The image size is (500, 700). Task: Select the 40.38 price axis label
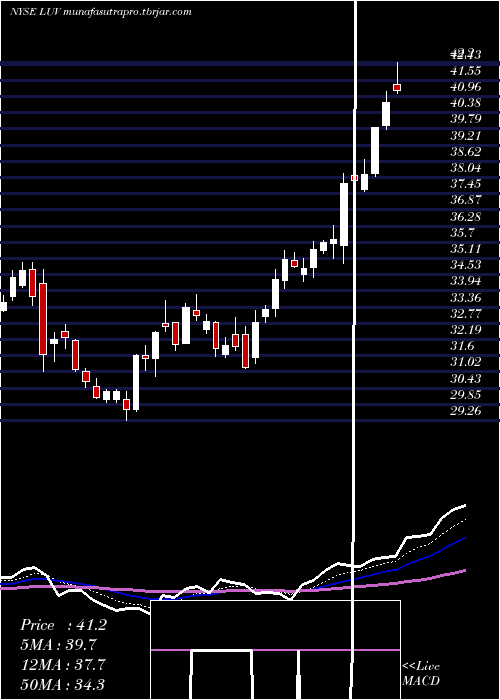point(466,103)
